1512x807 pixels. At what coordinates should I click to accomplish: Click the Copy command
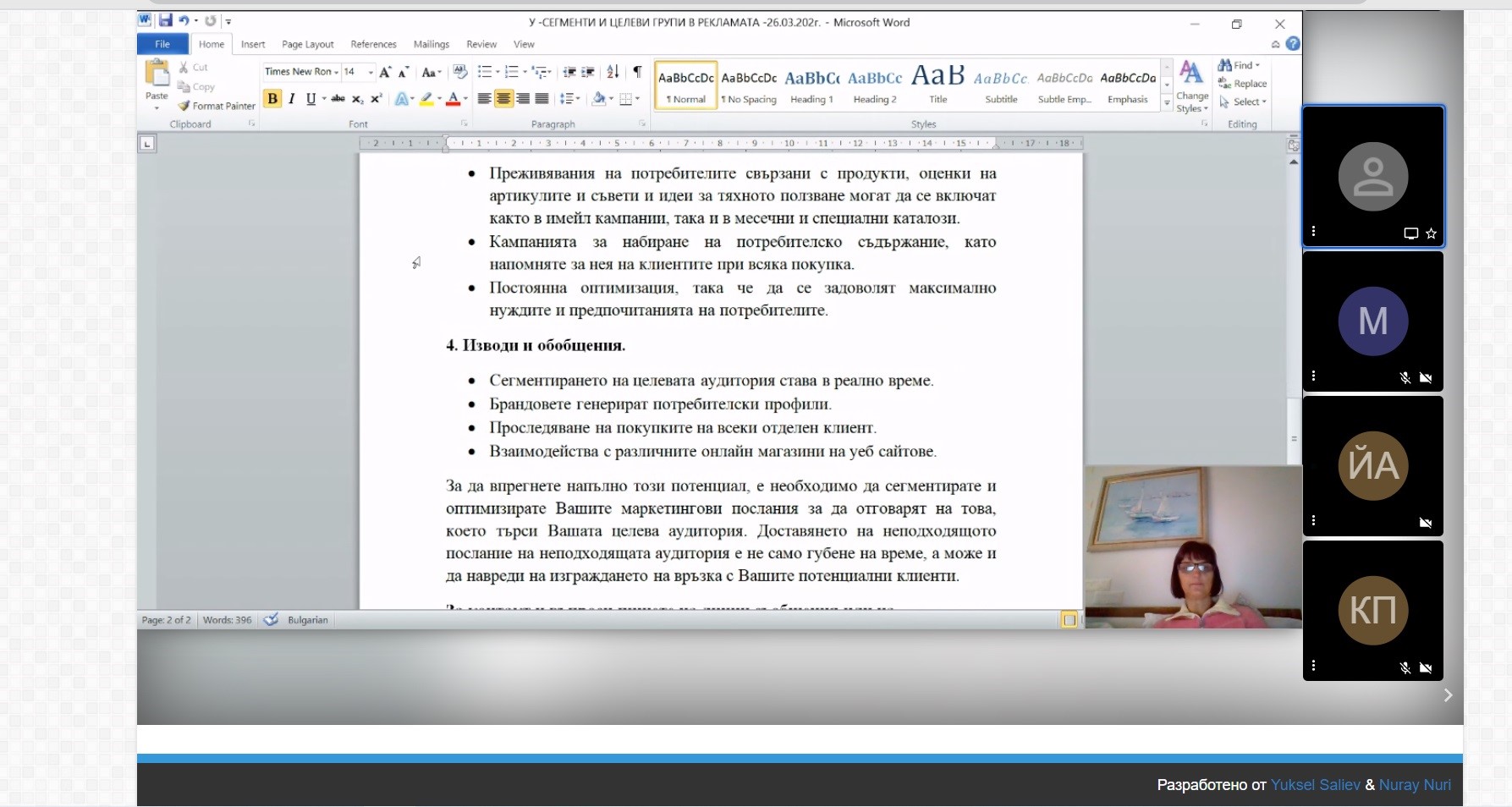click(196, 86)
